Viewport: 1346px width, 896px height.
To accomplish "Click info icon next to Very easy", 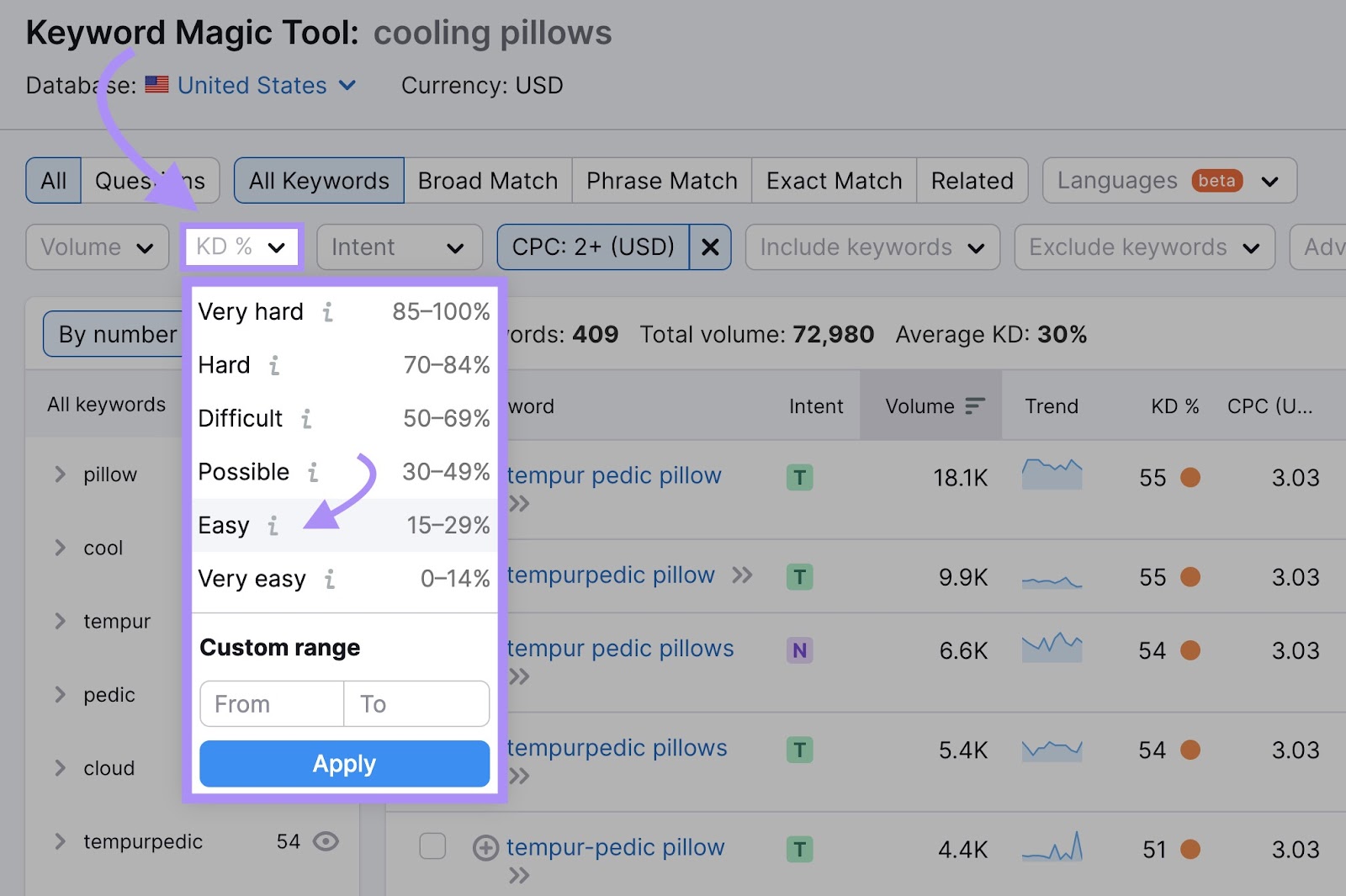I will coord(330,579).
